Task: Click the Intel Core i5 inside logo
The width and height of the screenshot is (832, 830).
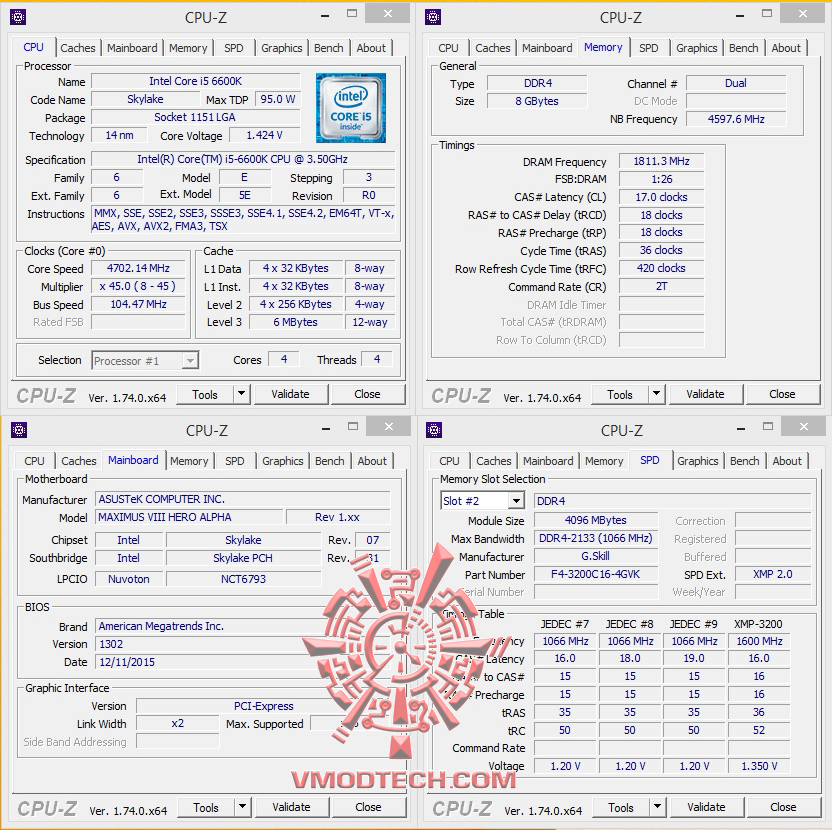Action: click(x=351, y=108)
